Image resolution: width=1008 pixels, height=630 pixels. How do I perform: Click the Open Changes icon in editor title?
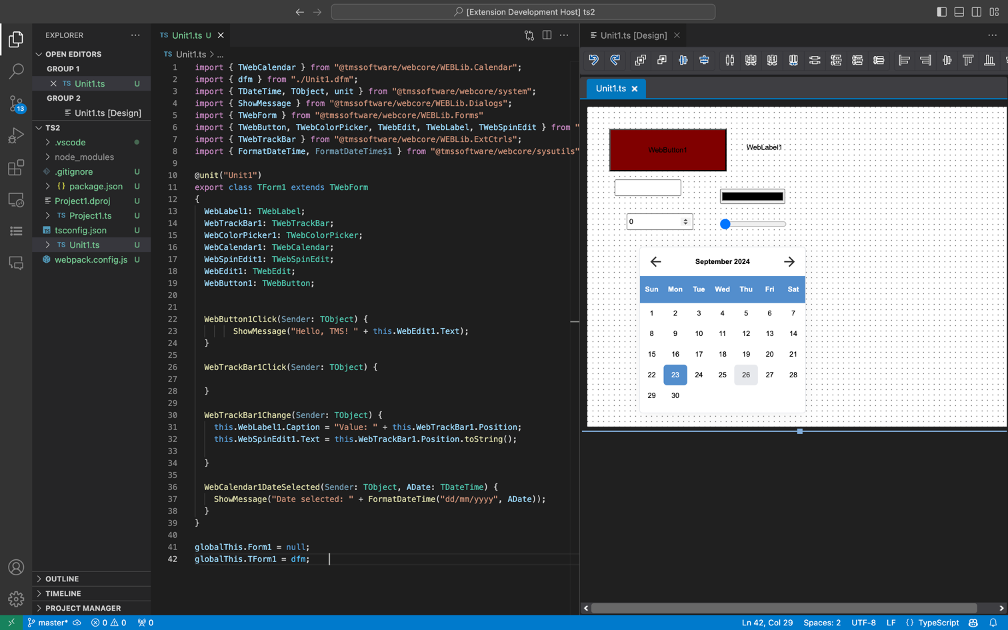tap(529, 35)
